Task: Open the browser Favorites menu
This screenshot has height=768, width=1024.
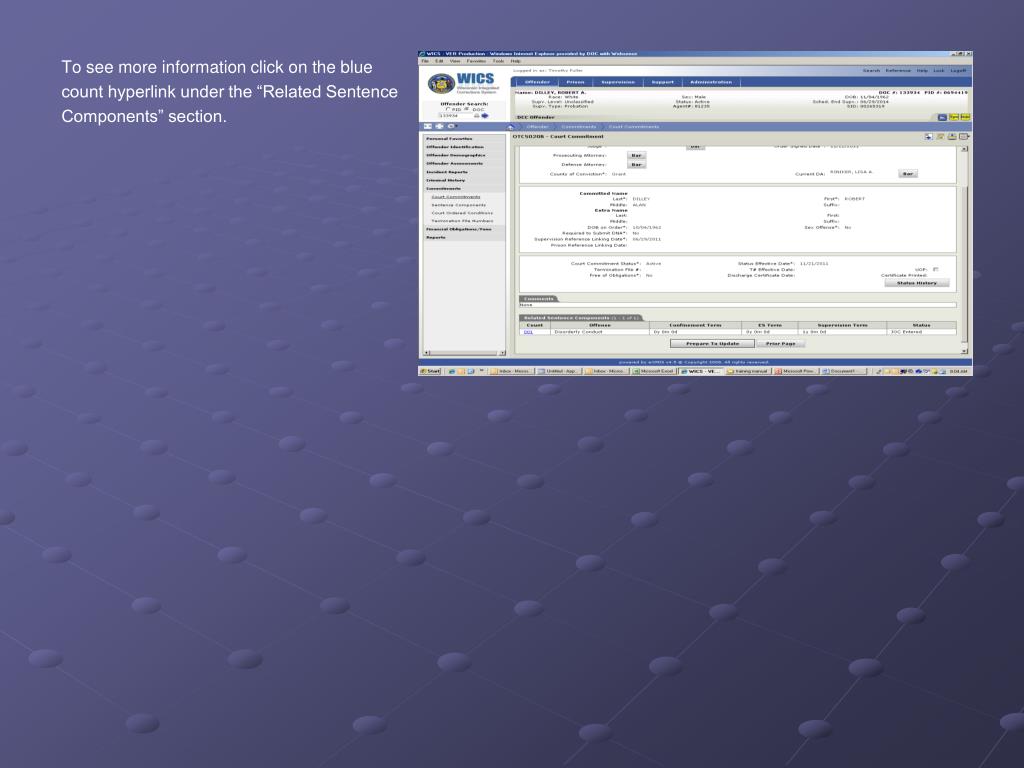Action: point(476,61)
